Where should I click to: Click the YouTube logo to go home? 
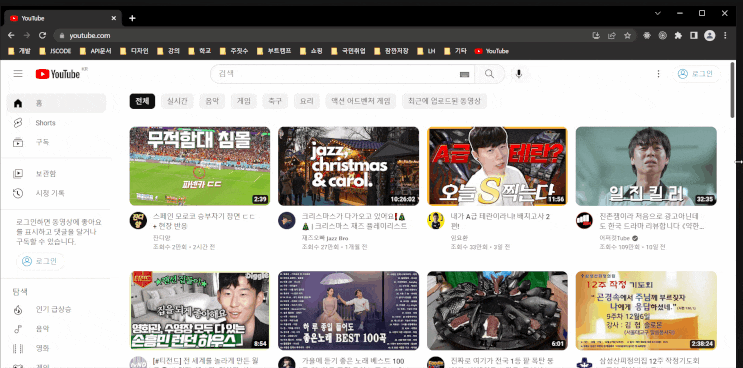tap(58, 74)
